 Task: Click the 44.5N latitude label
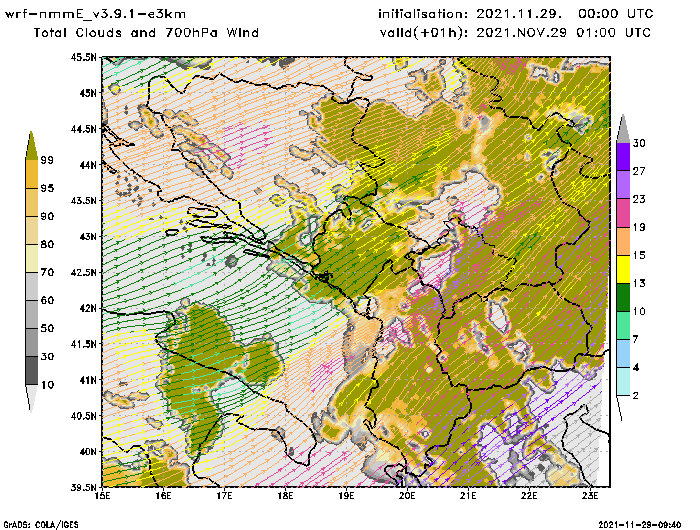coord(83,129)
